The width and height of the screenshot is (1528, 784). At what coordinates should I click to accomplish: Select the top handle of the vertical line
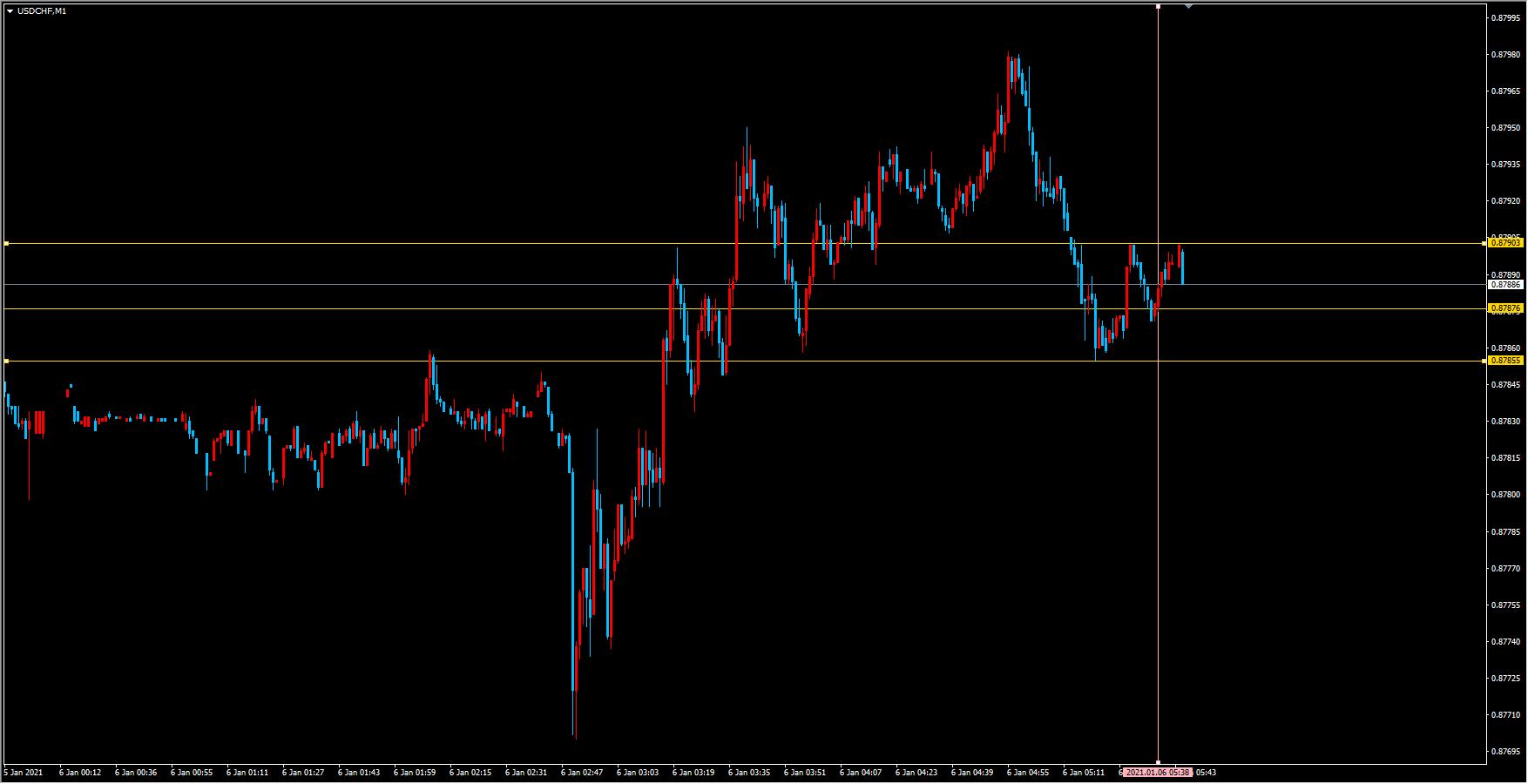pos(1158,6)
